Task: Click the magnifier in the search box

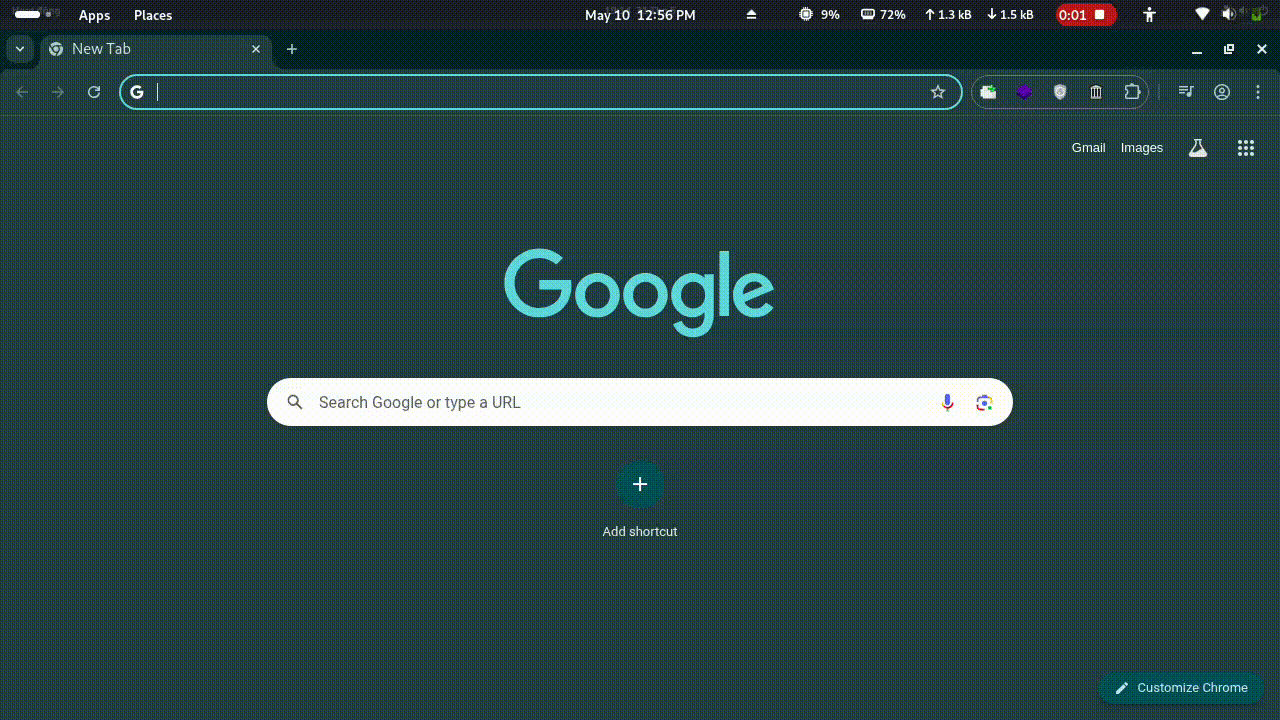Action: (295, 402)
